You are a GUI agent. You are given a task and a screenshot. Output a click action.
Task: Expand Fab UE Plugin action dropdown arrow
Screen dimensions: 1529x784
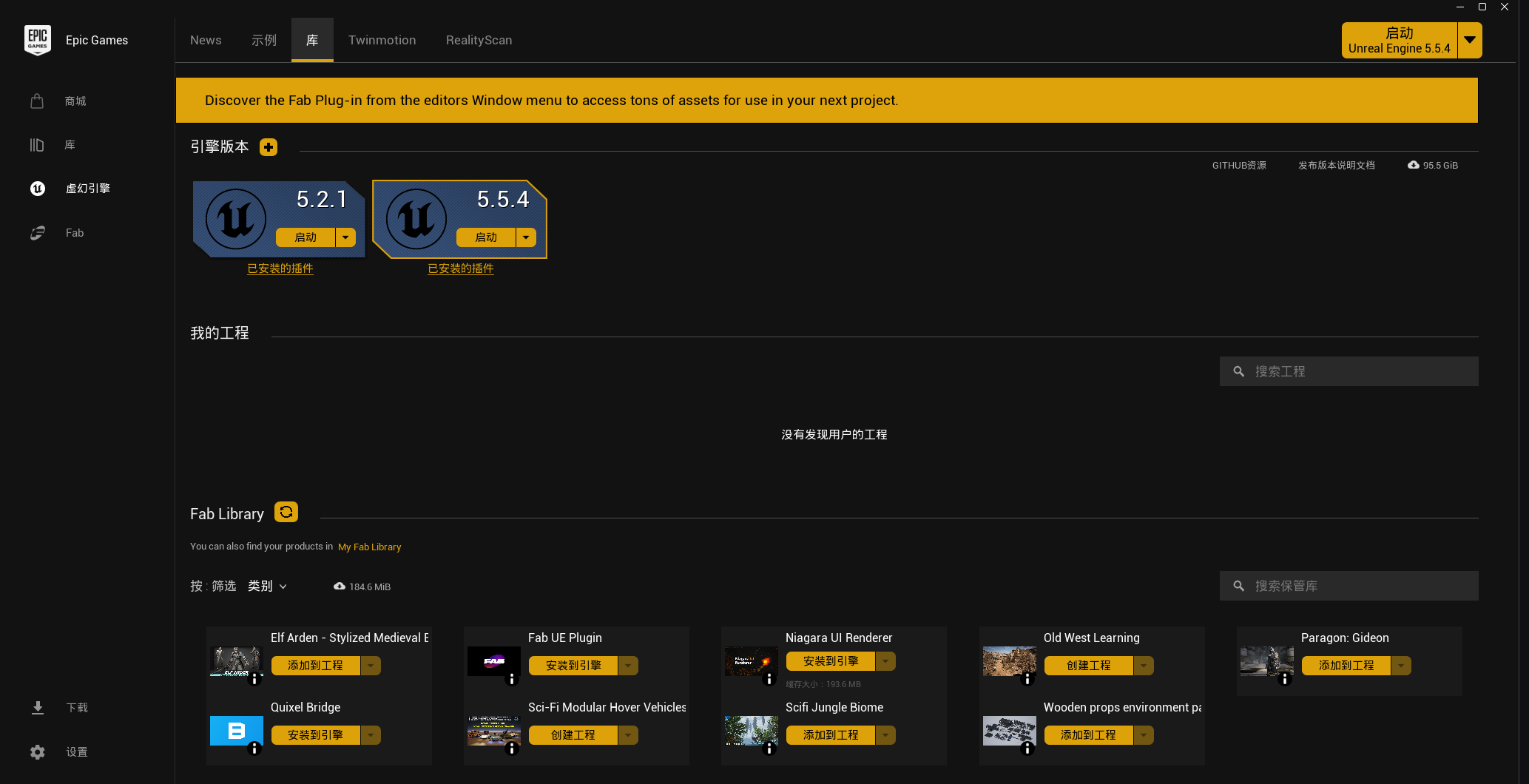628,666
